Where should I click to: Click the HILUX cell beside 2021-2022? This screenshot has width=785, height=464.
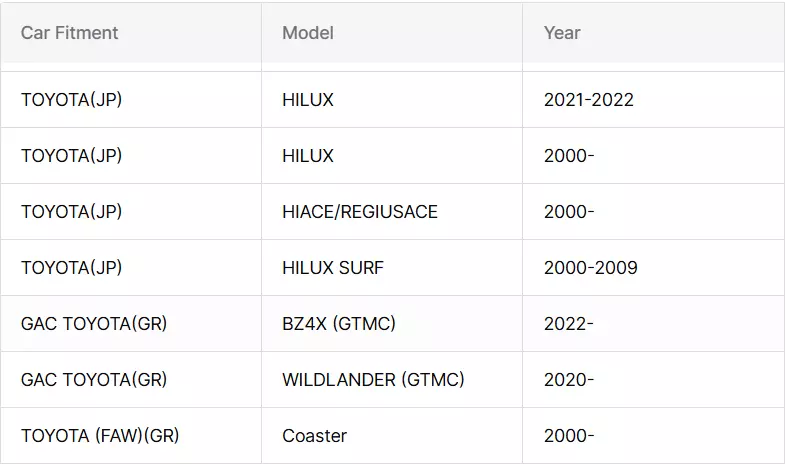tap(308, 100)
